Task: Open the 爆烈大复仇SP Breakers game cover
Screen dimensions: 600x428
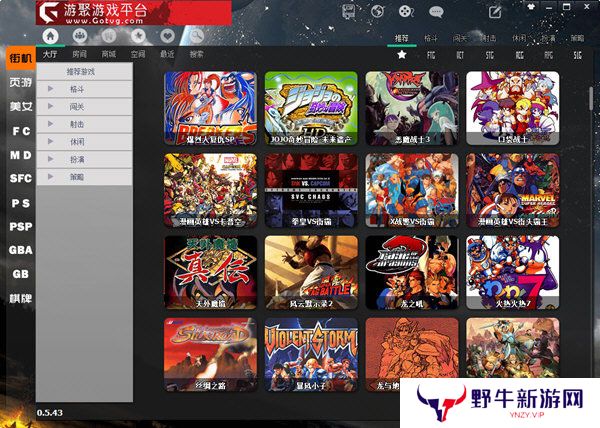Action: 210,108
